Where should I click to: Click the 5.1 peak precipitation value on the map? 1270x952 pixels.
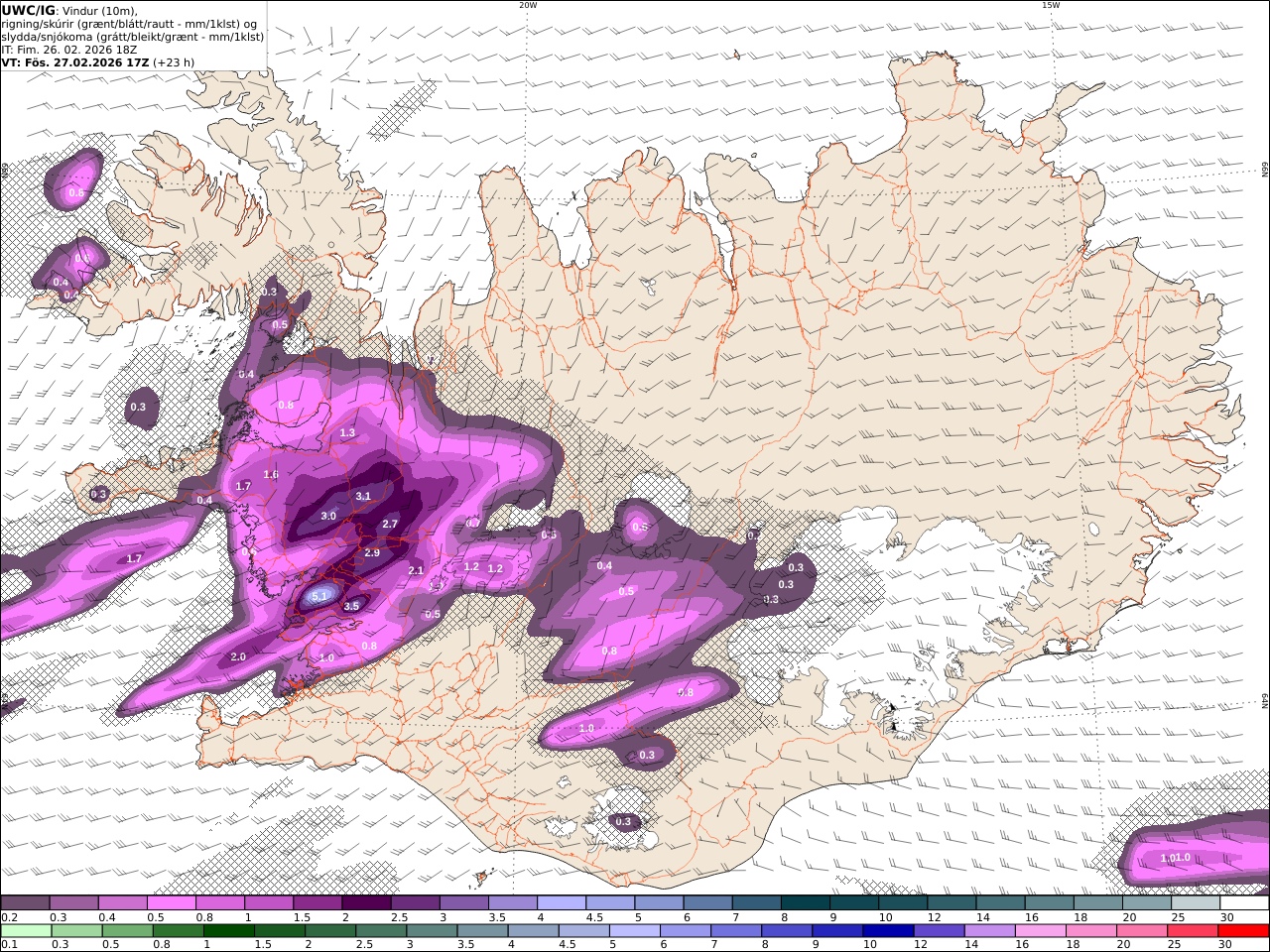tap(319, 596)
